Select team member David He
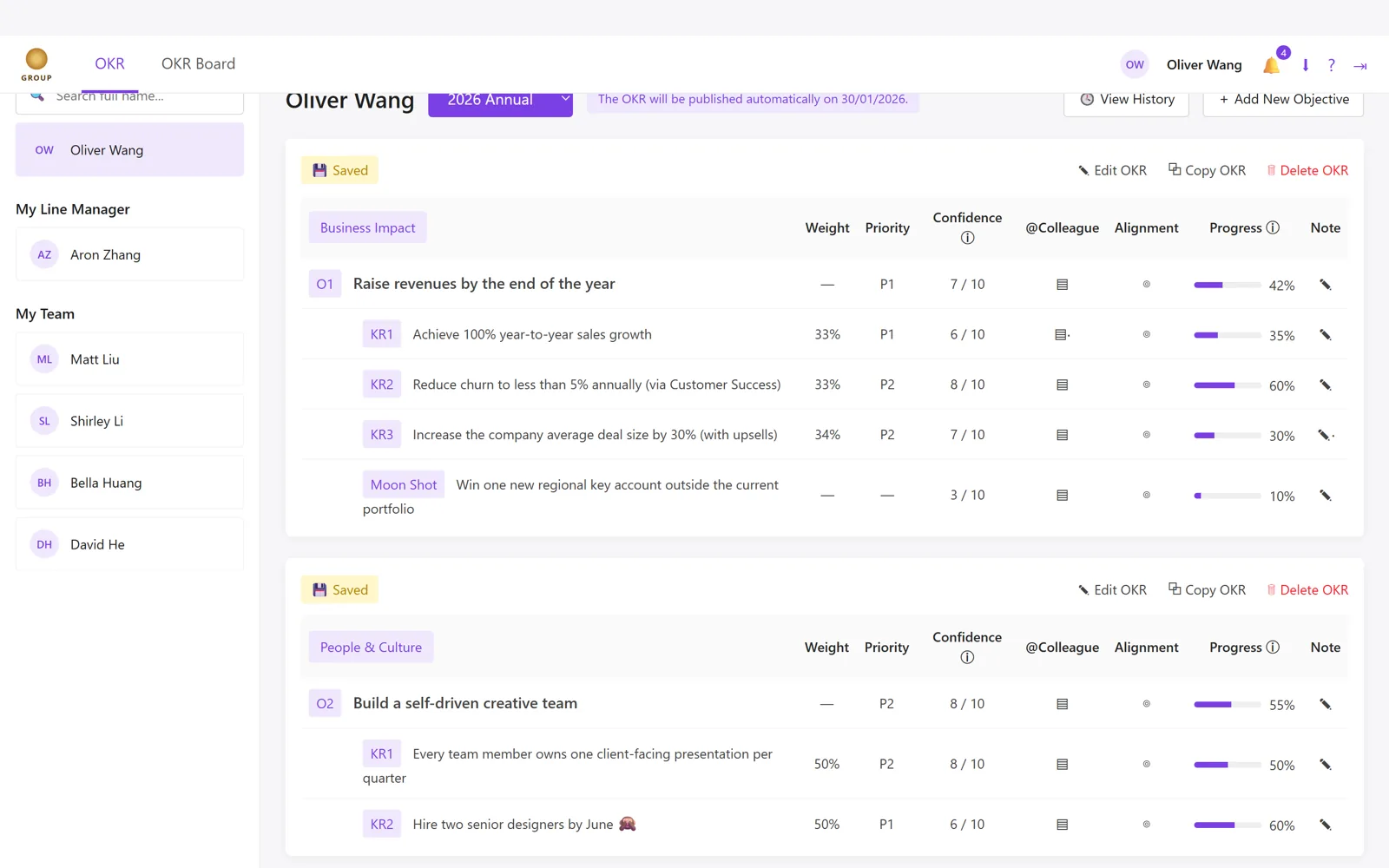Screen dimensions: 1389x868 point(129,544)
